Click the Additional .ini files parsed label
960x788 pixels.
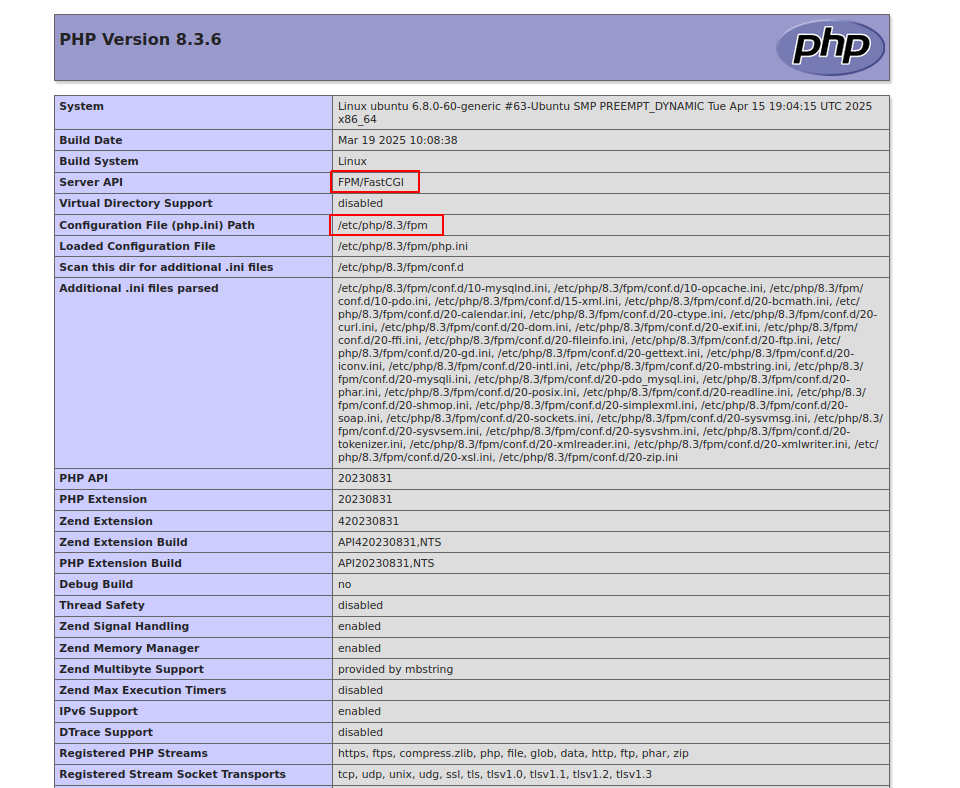pyautogui.click(x=138, y=288)
